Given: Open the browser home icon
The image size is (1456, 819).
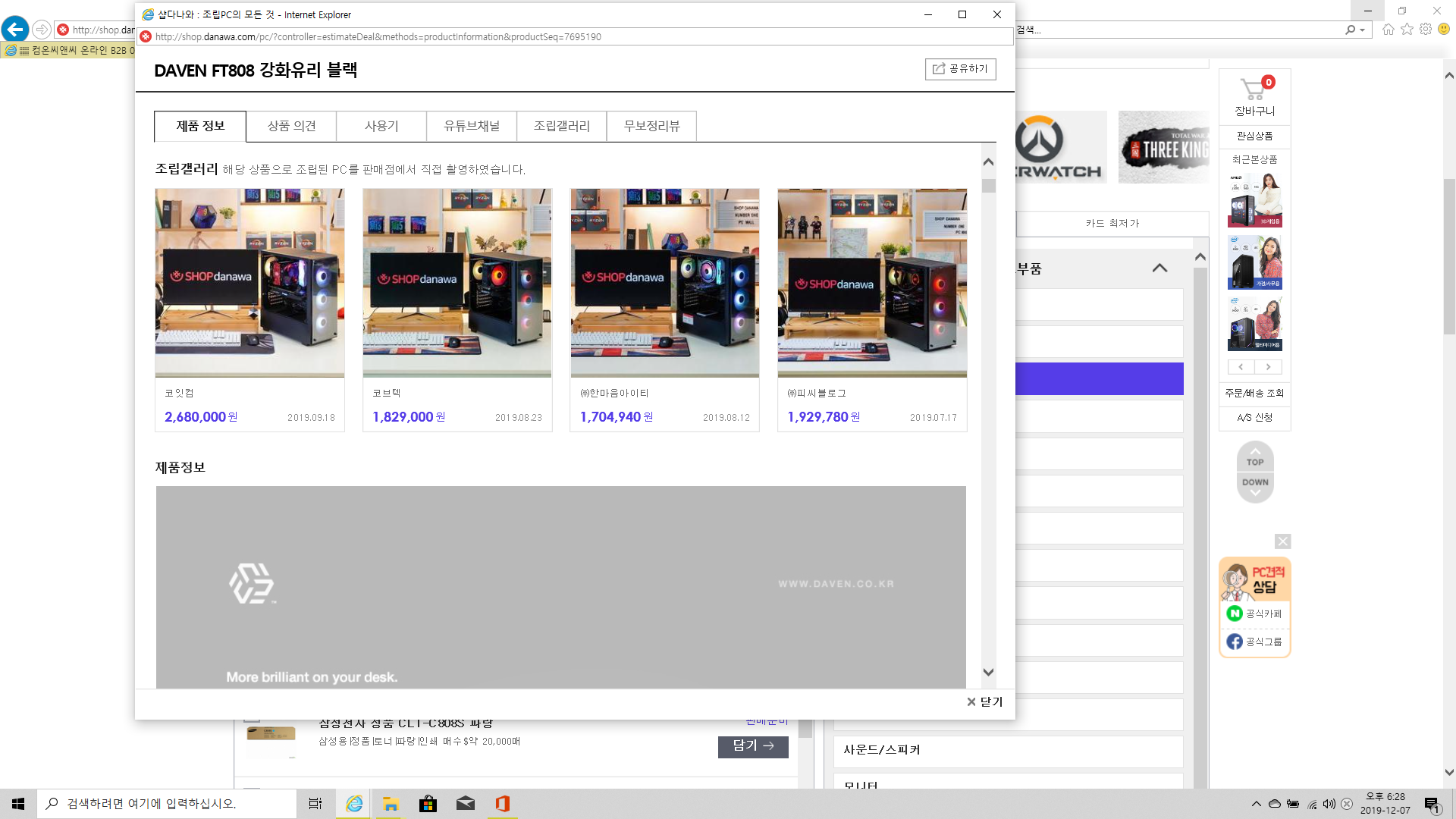Looking at the screenshot, I should click(1389, 30).
